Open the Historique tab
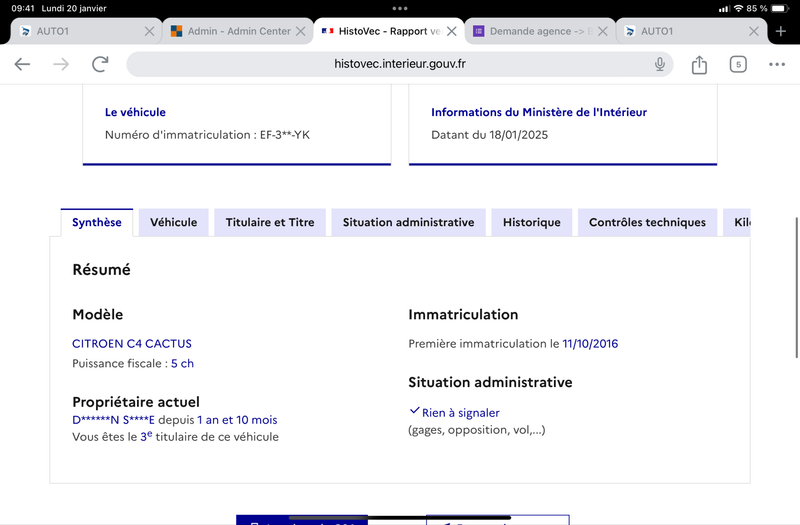This screenshot has width=800, height=525. click(532, 222)
